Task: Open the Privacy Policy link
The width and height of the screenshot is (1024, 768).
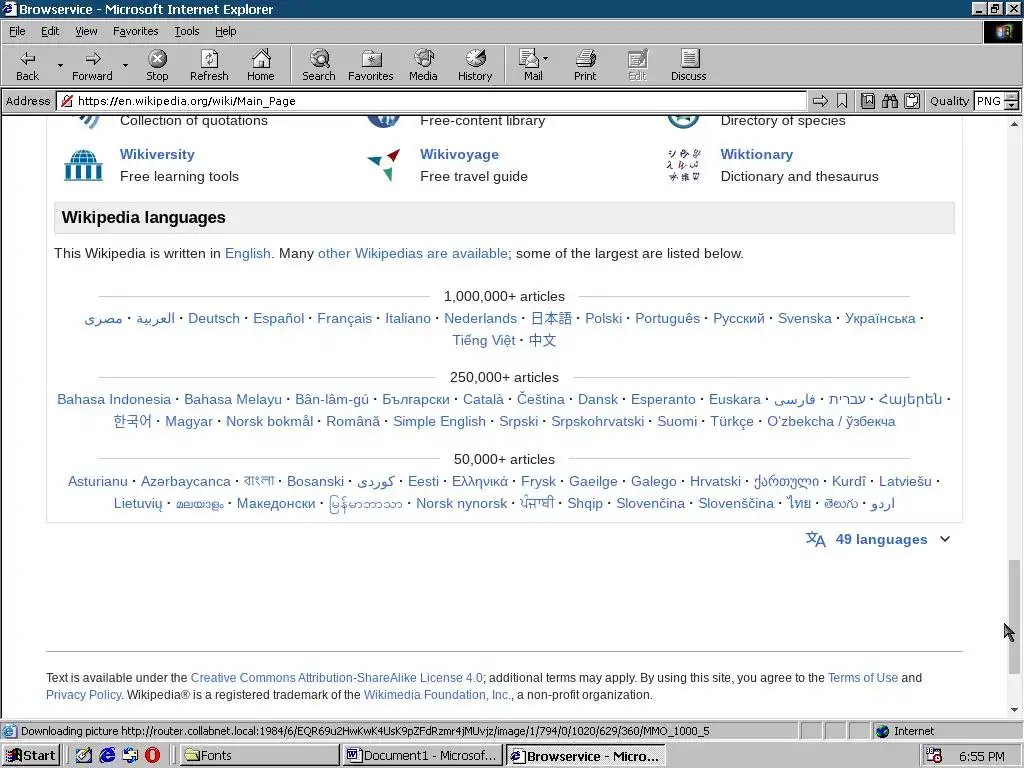Action: point(83,695)
